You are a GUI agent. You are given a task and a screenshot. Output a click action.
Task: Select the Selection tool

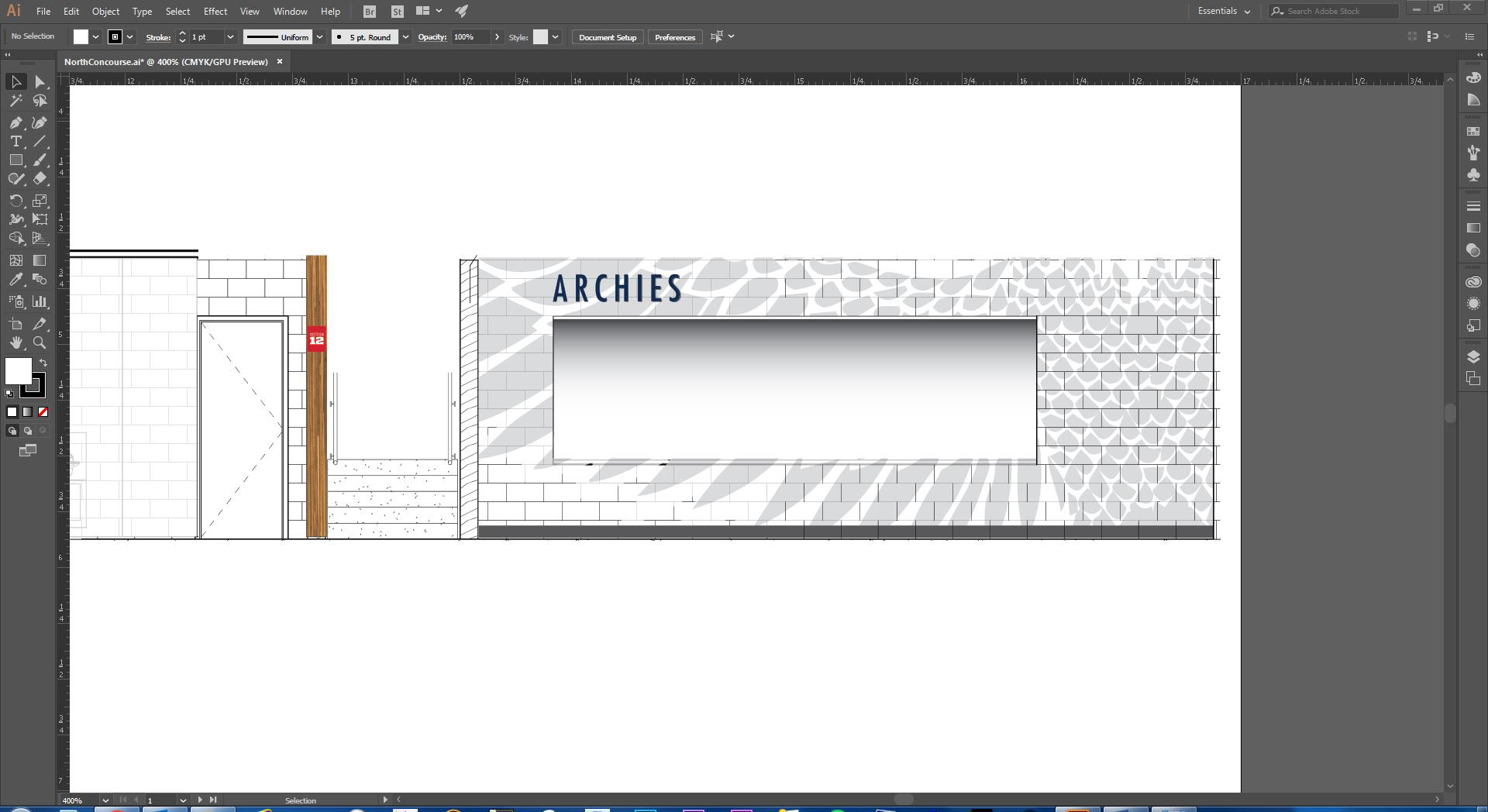point(15,81)
